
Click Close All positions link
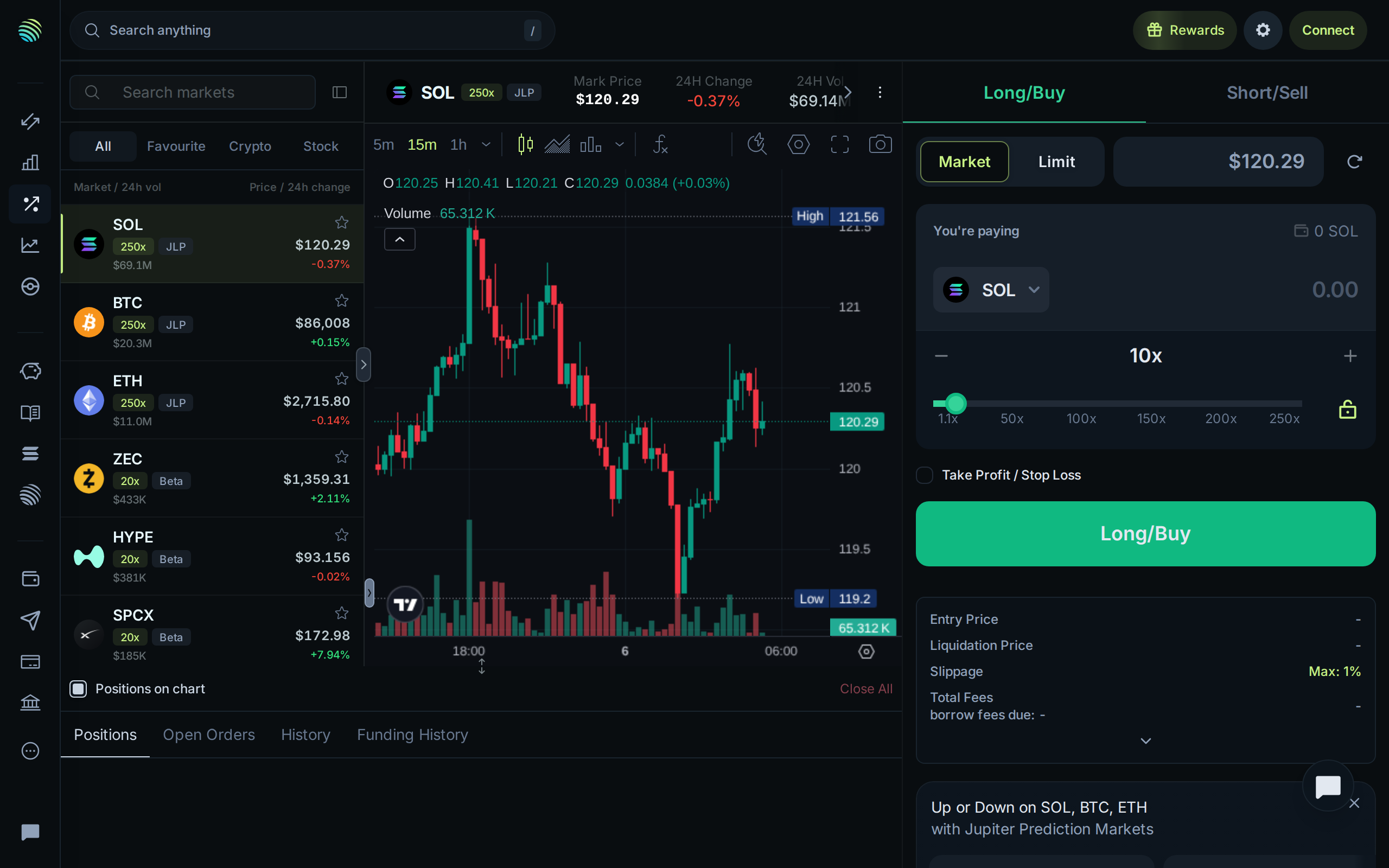pyautogui.click(x=865, y=688)
